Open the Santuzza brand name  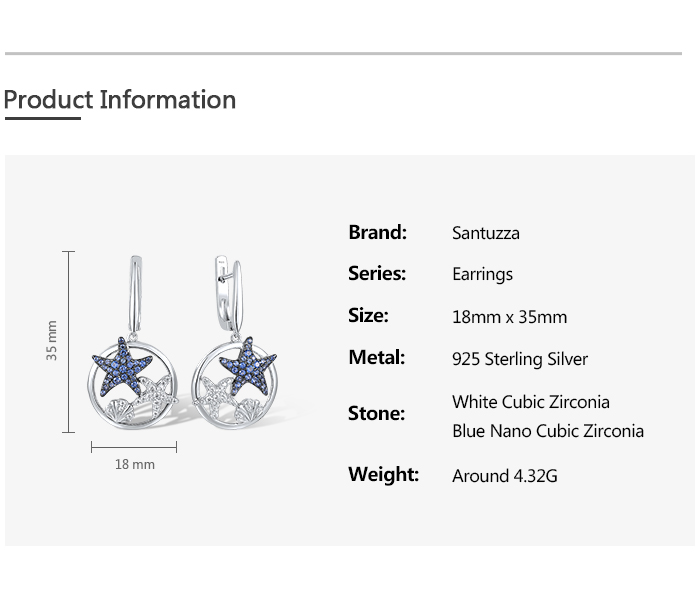pyautogui.click(x=485, y=233)
